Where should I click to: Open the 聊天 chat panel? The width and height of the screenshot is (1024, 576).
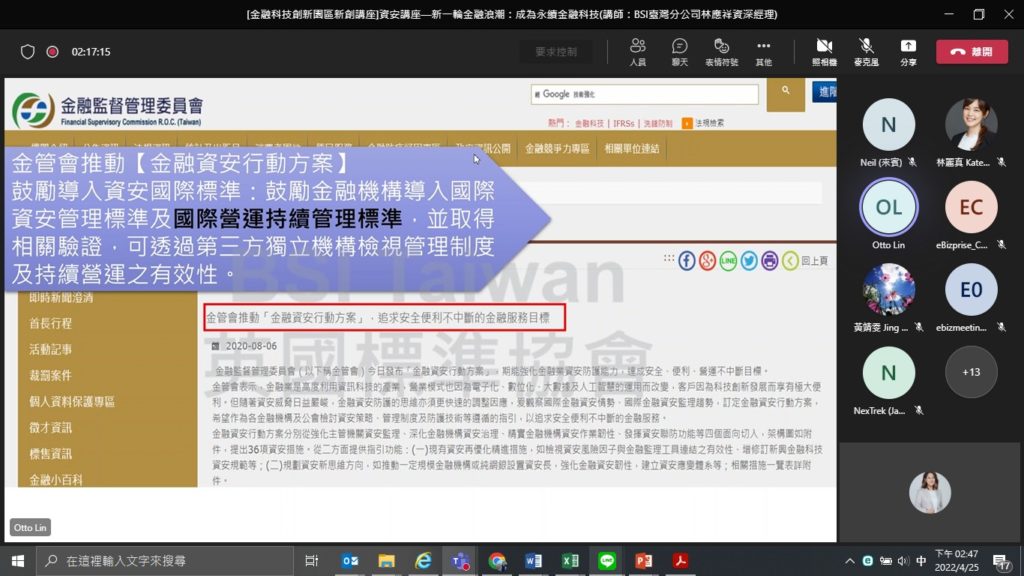click(679, 52)
